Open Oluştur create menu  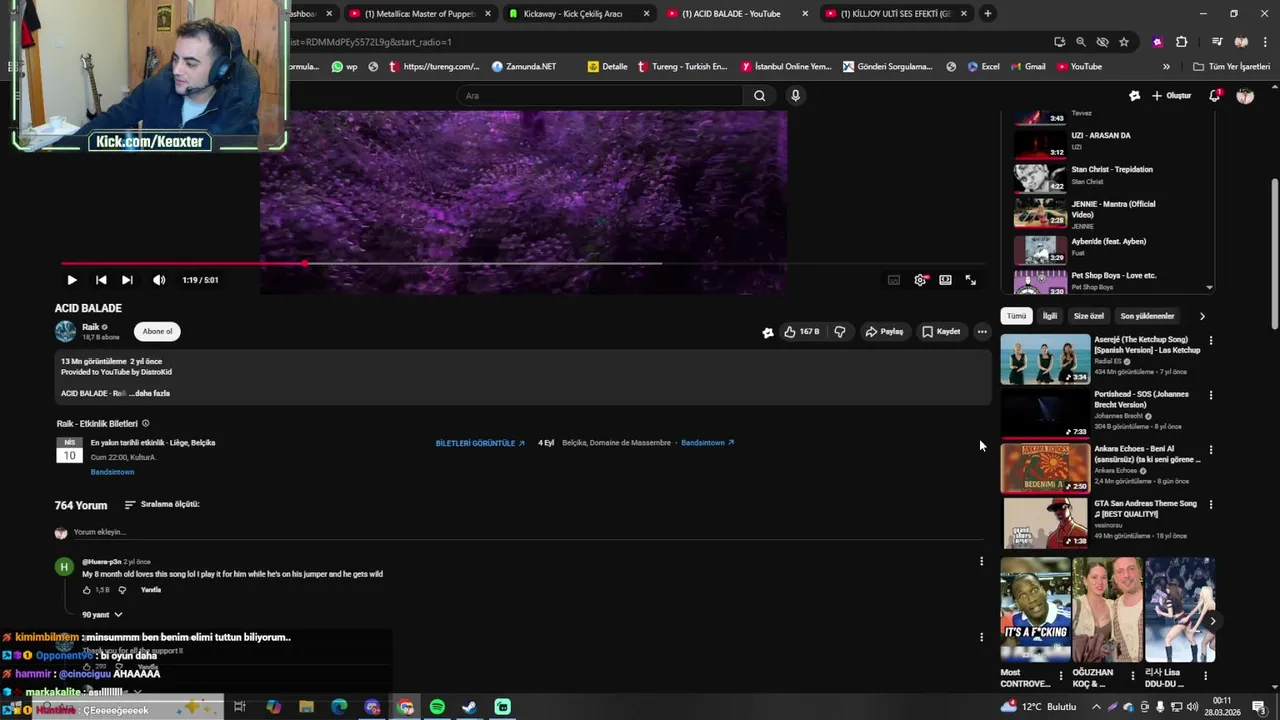click(x=1171, y=96)
